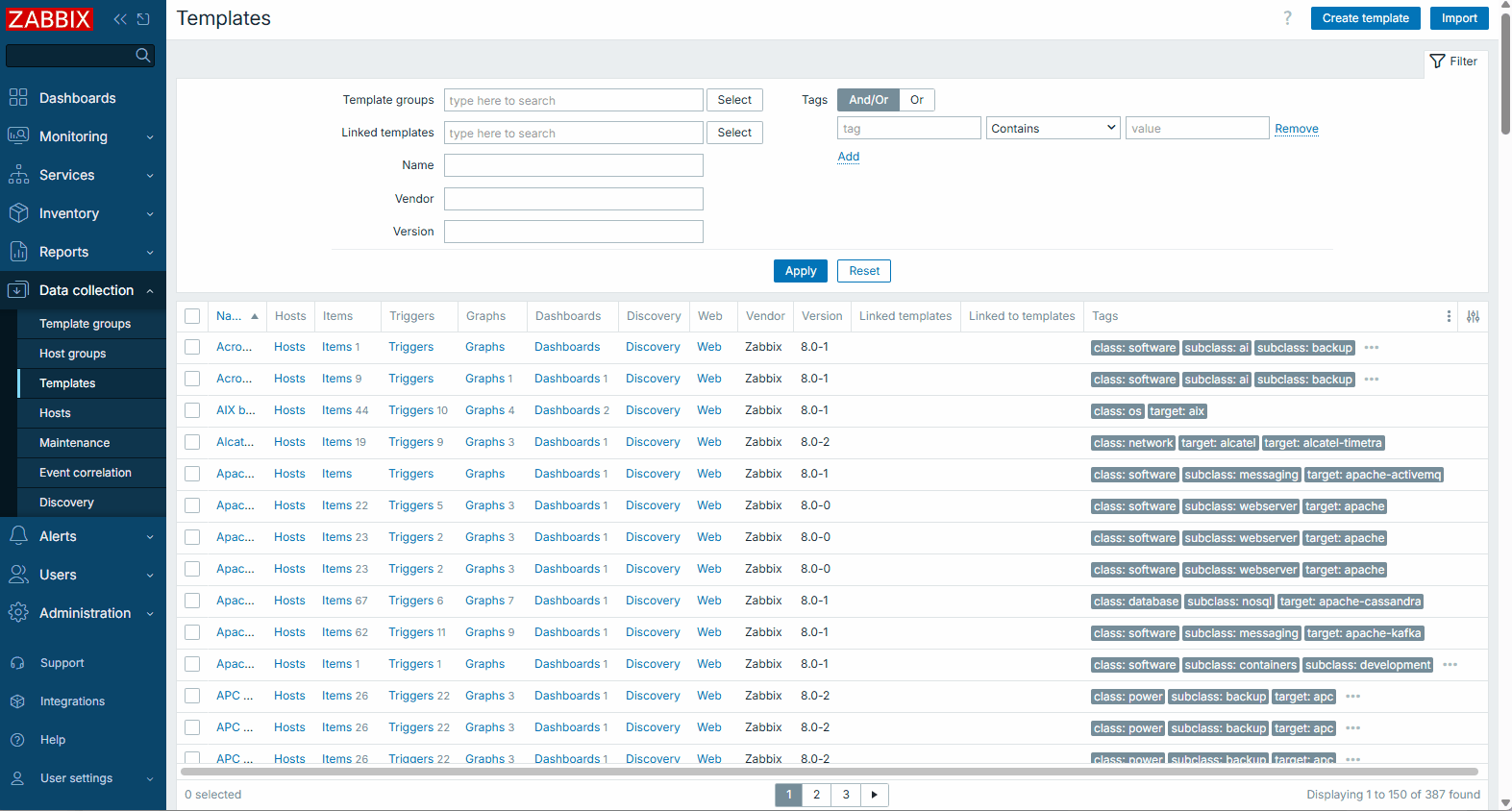Screen dimensions: 1512x811
Task: Collapse the sidebar with double-chevron icon
Action: click(120, 19)
